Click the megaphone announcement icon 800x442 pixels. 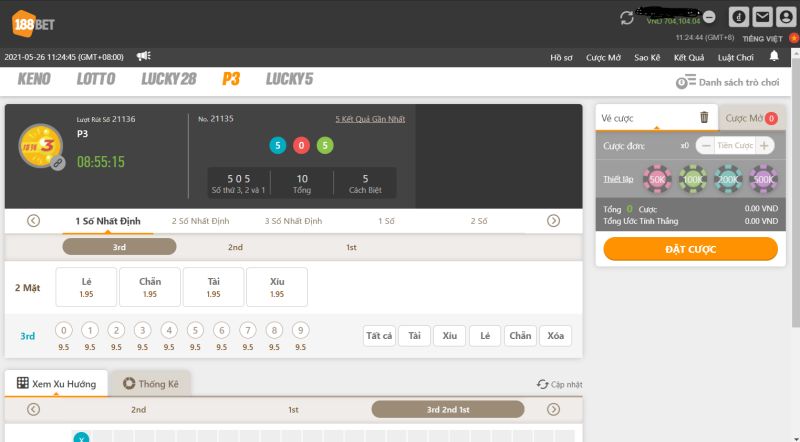point(144,56)
